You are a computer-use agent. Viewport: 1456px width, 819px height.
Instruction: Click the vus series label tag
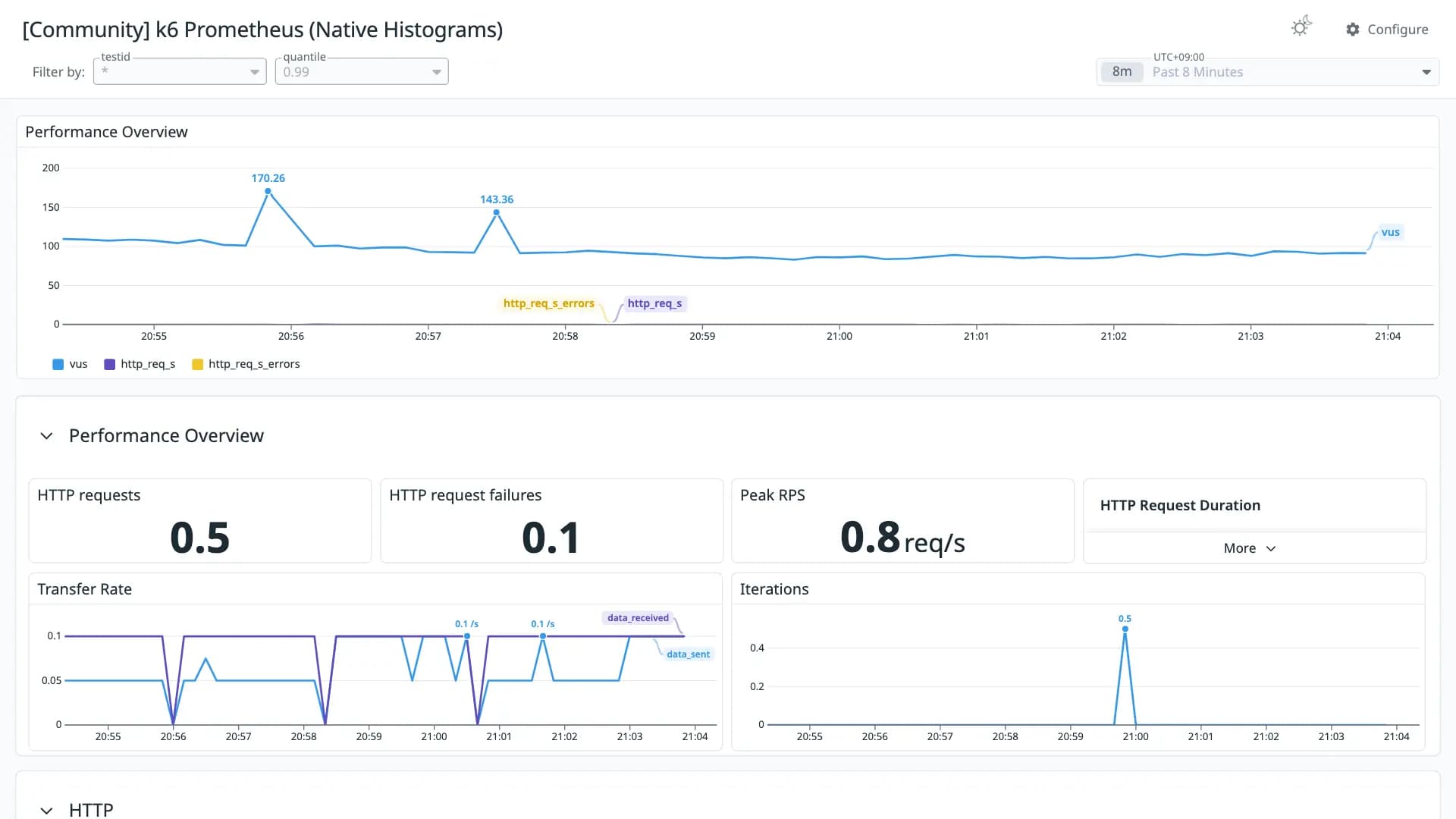point(1390,233)
